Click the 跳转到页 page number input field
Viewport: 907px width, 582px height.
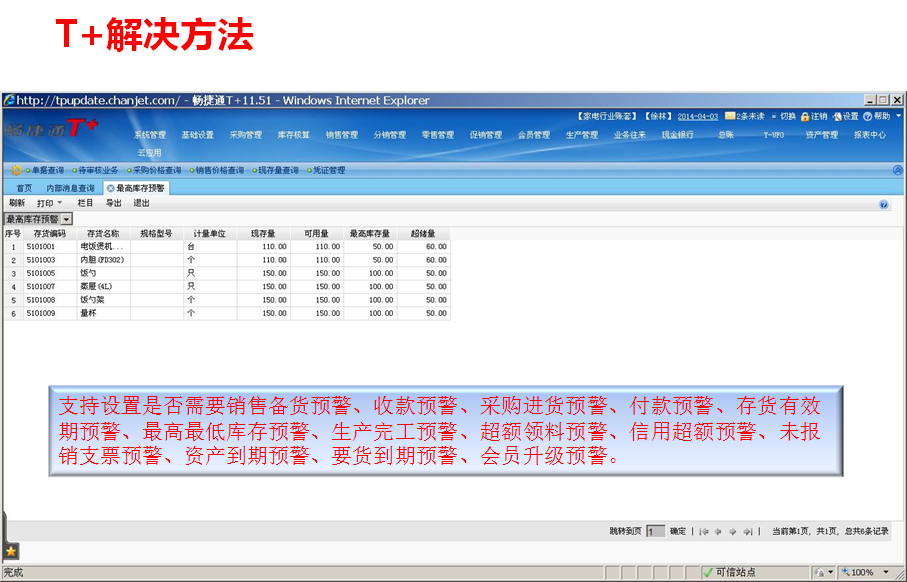coord(655,531)
